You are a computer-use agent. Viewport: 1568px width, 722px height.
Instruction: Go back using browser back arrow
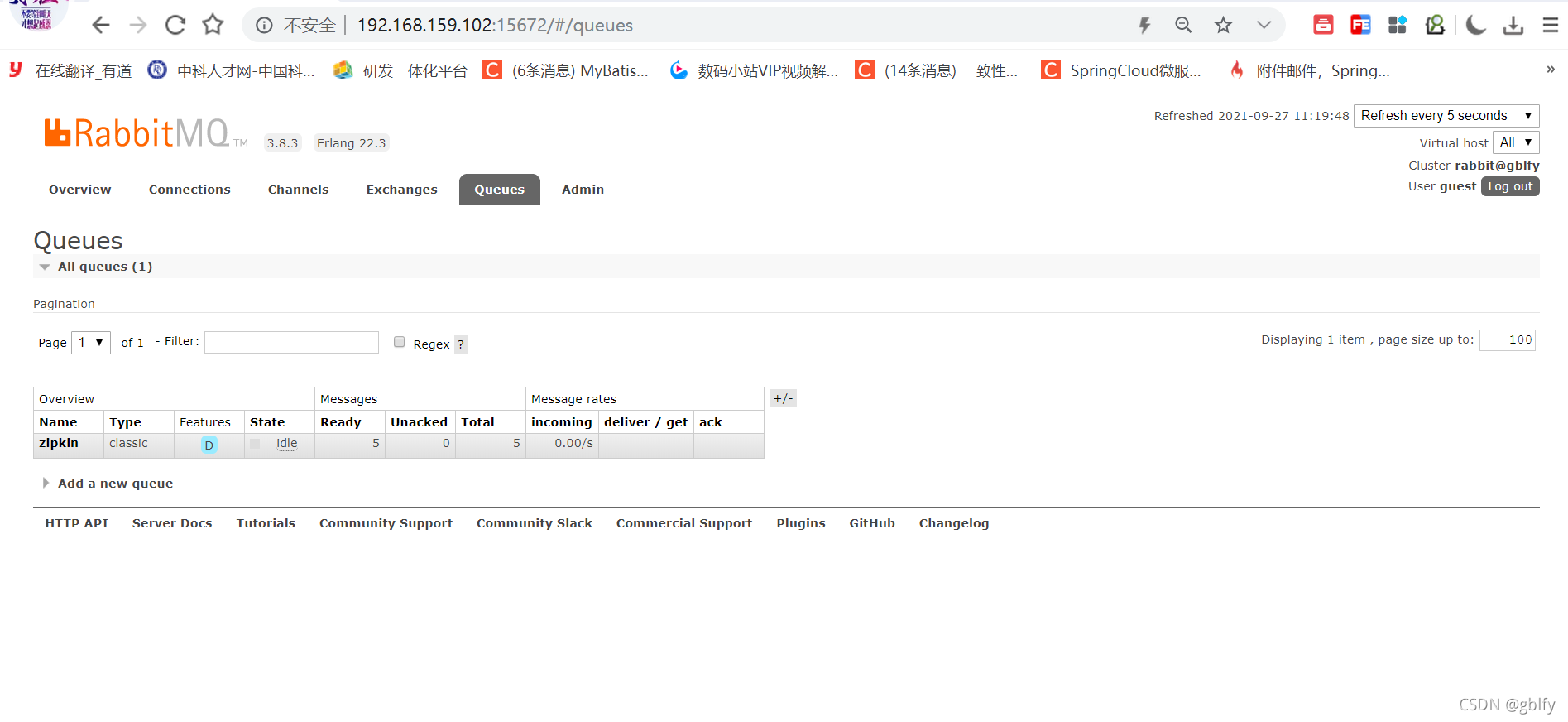click(101, 26)
